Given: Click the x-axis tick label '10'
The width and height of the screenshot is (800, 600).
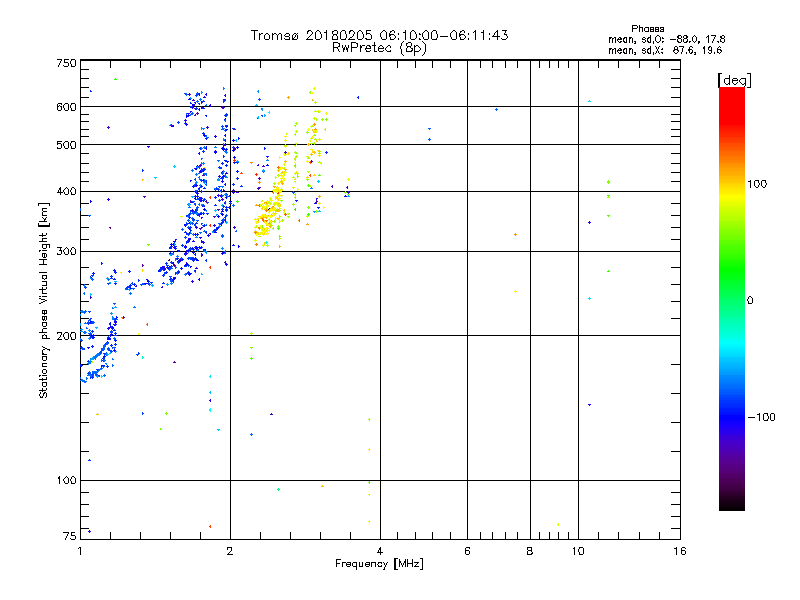Looking at the screenshot, I should (578, 551).
